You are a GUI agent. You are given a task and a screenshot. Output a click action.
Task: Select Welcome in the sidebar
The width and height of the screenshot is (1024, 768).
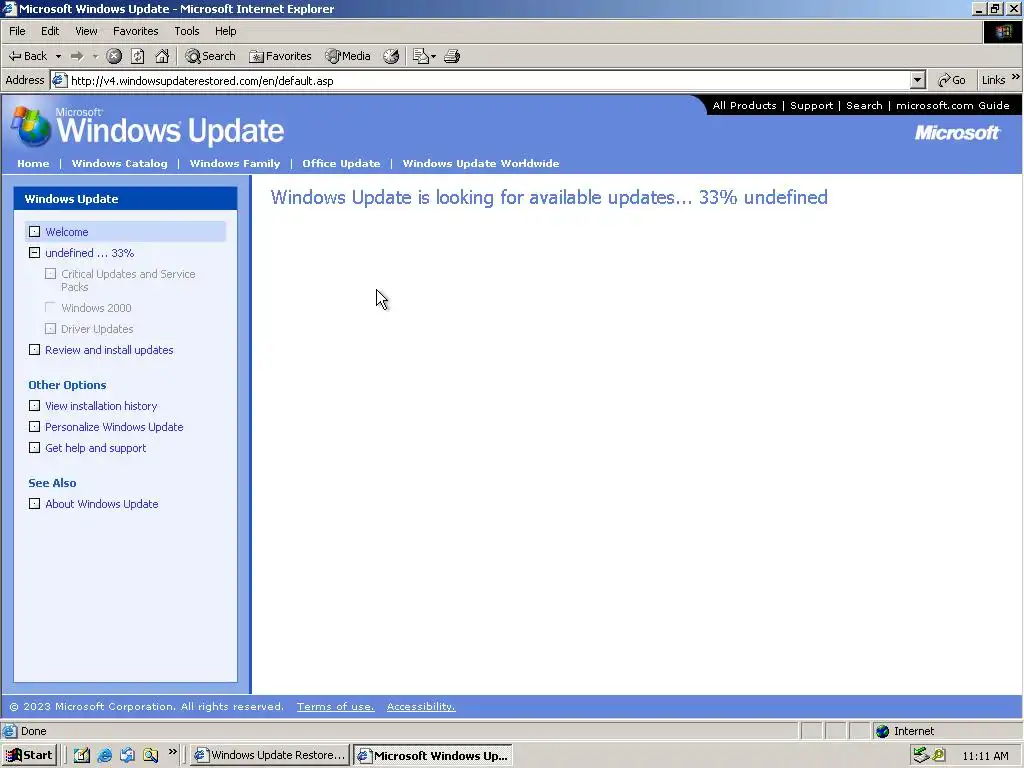pos(67,232)
